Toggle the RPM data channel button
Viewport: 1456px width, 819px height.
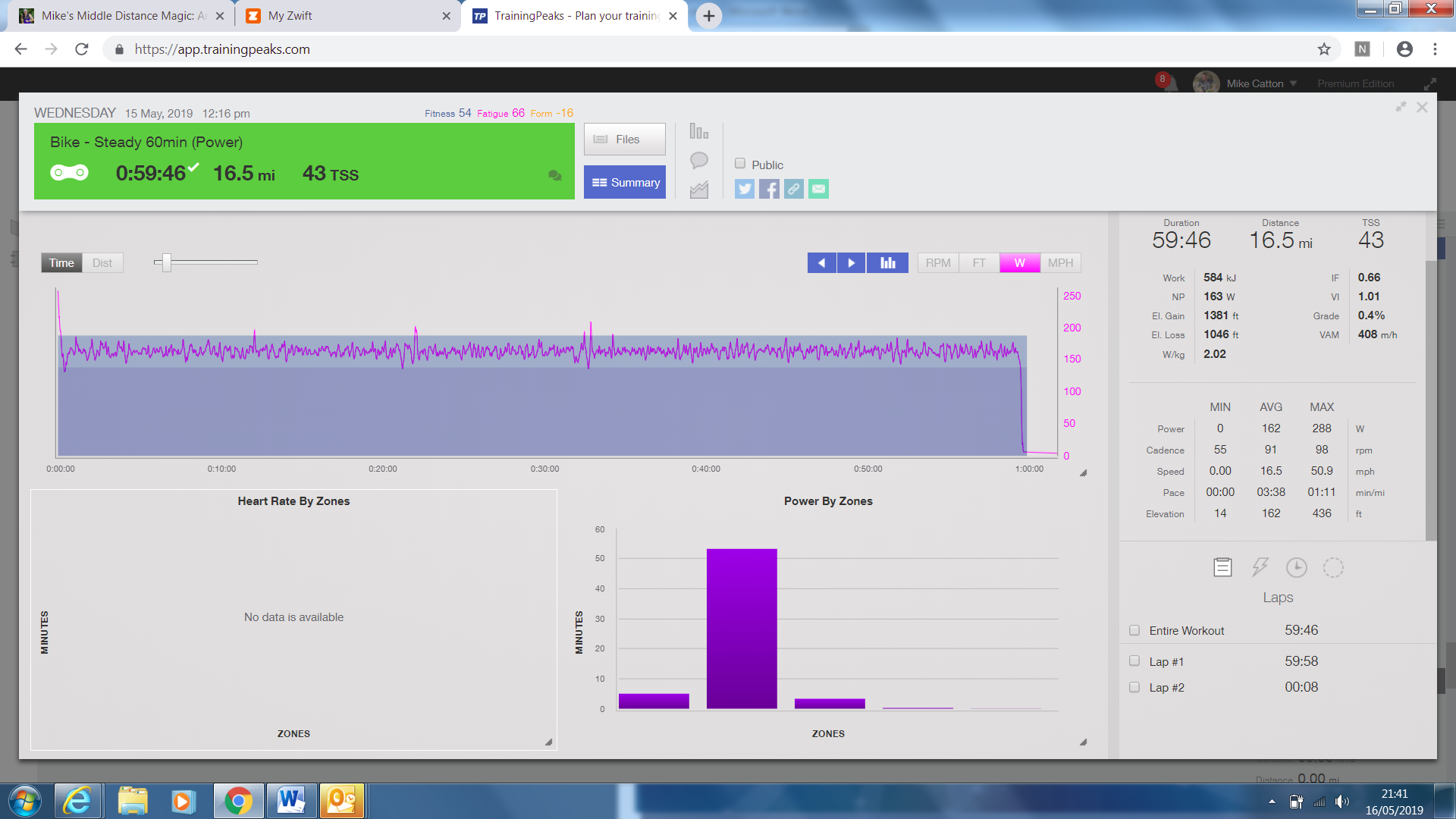pos(937,263)
